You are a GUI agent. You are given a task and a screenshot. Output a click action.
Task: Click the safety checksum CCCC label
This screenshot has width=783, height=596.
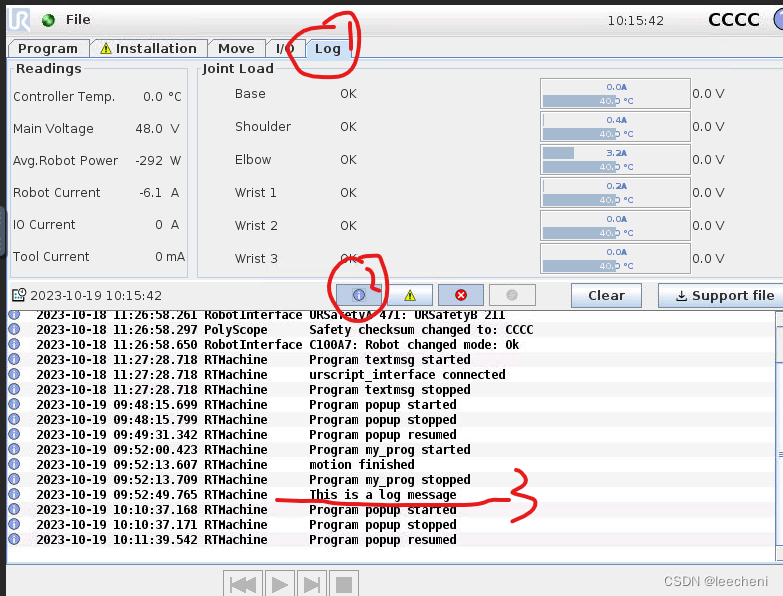734,20
